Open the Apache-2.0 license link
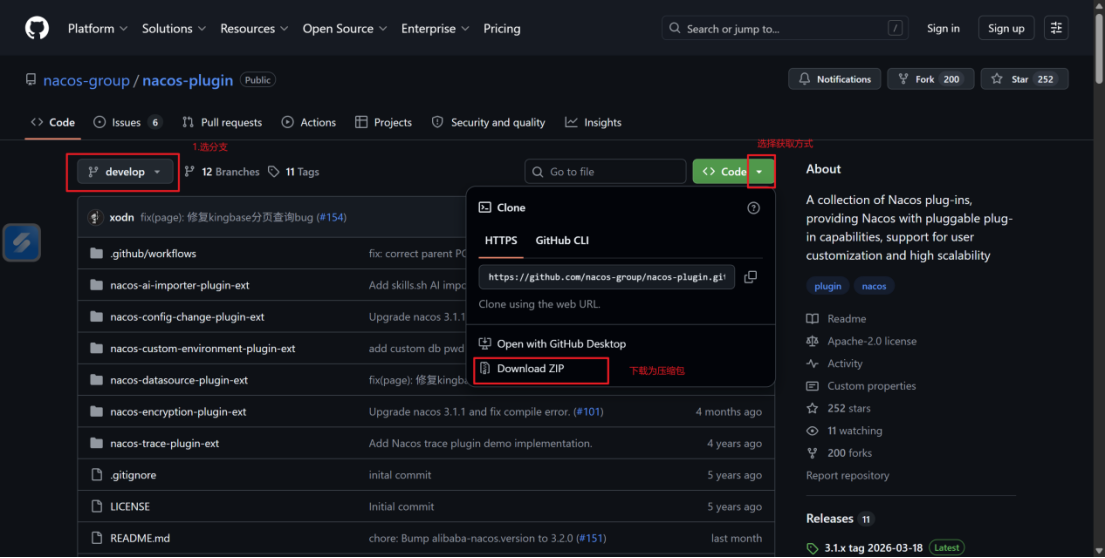Screen dimensions: 1105x558 click(862, 342)
